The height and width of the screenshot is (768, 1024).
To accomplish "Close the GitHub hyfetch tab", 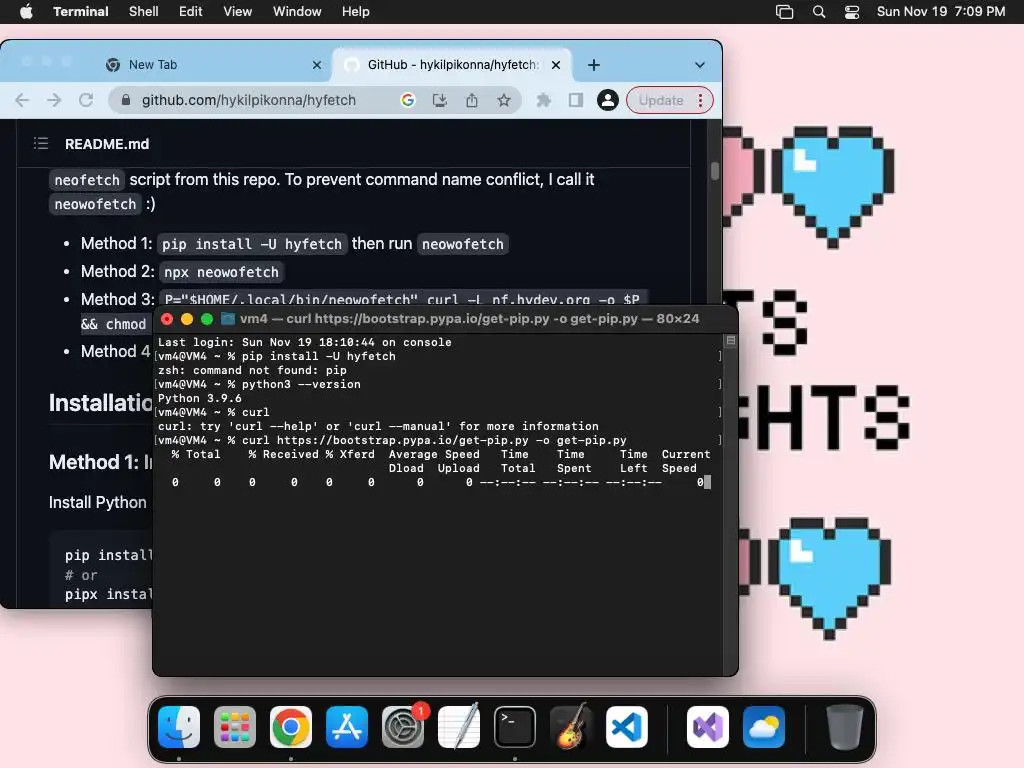I will pyautogui.click(x=556, y=65).
